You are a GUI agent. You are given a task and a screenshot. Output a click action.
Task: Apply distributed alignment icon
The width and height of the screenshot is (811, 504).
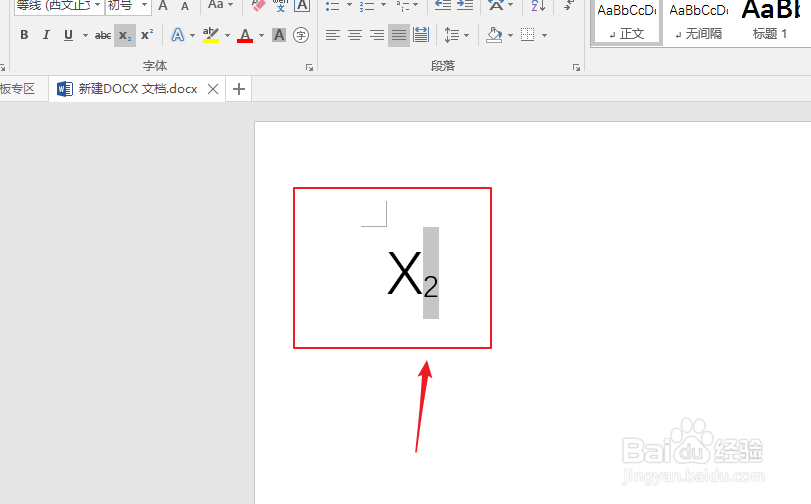click(x=421, y=35)
